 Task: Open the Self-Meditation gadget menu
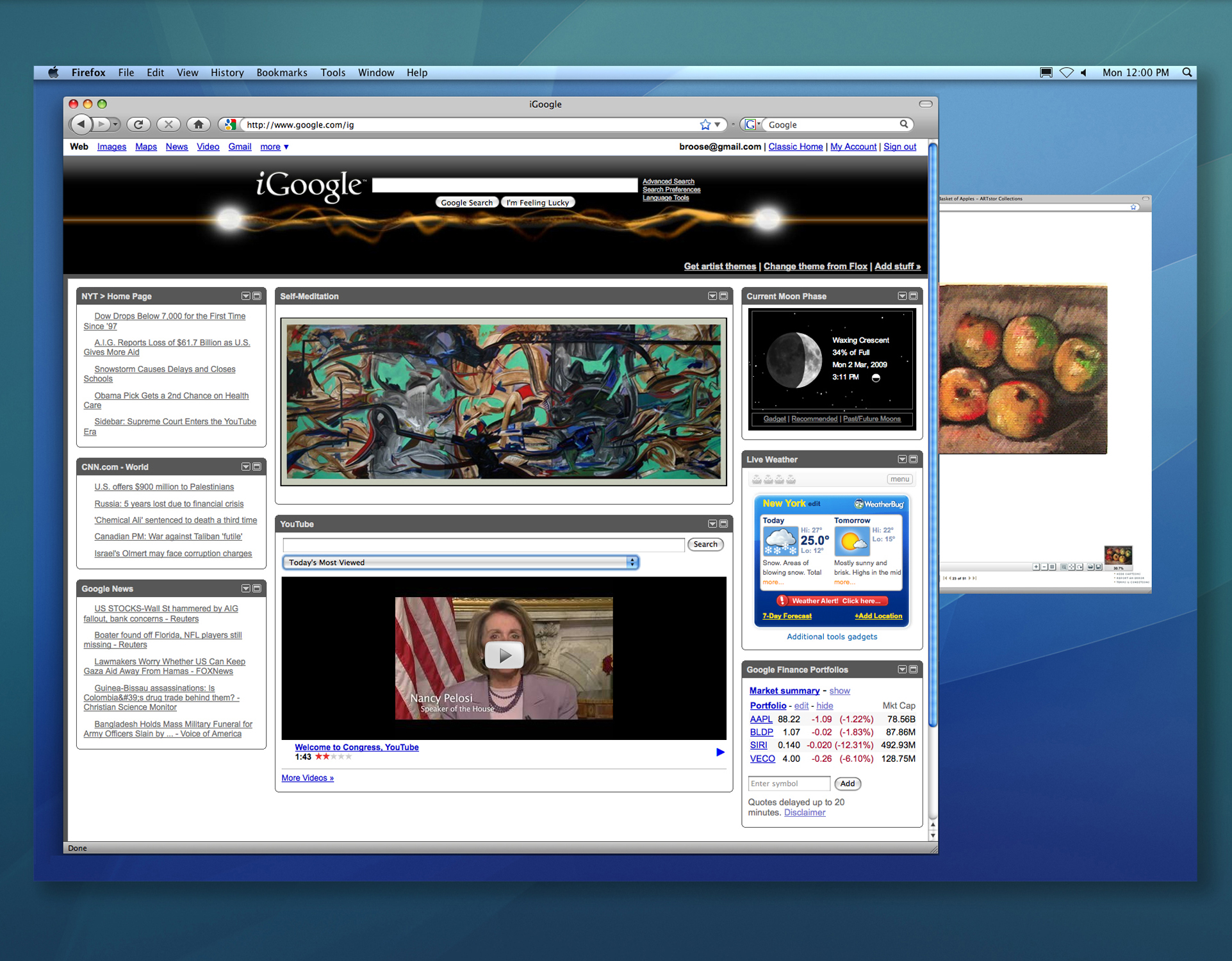(x=712, y=296)
